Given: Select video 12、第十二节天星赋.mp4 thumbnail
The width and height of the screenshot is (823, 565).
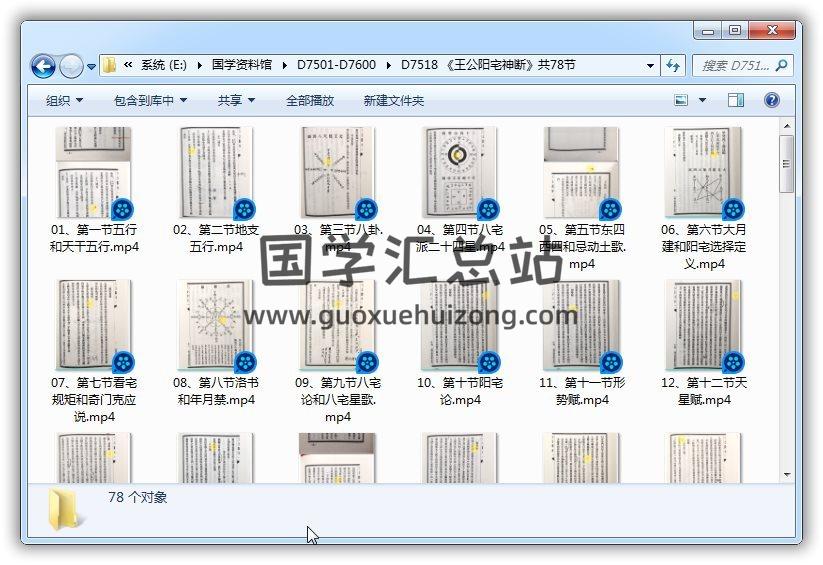Looking at the screenshot, I should (703, 325).
